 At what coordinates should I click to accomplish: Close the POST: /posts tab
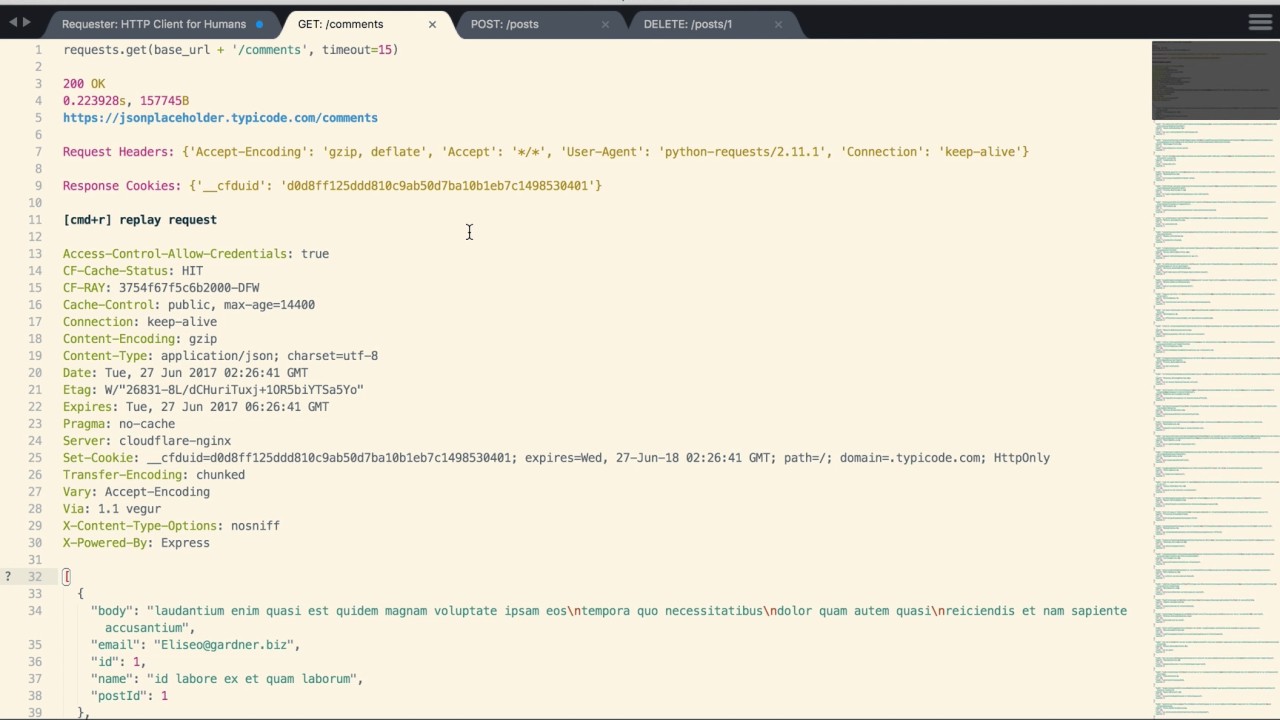pyautogui.click(x=605, y=24)
